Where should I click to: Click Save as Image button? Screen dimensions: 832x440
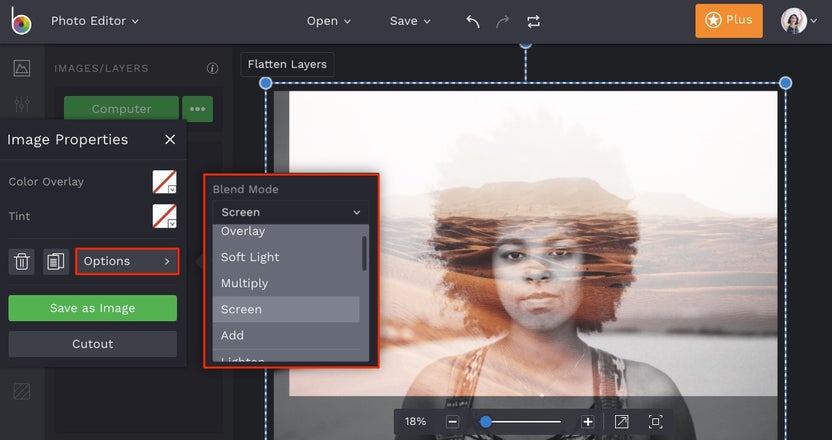pyautogui.click(x=92, y=308)
